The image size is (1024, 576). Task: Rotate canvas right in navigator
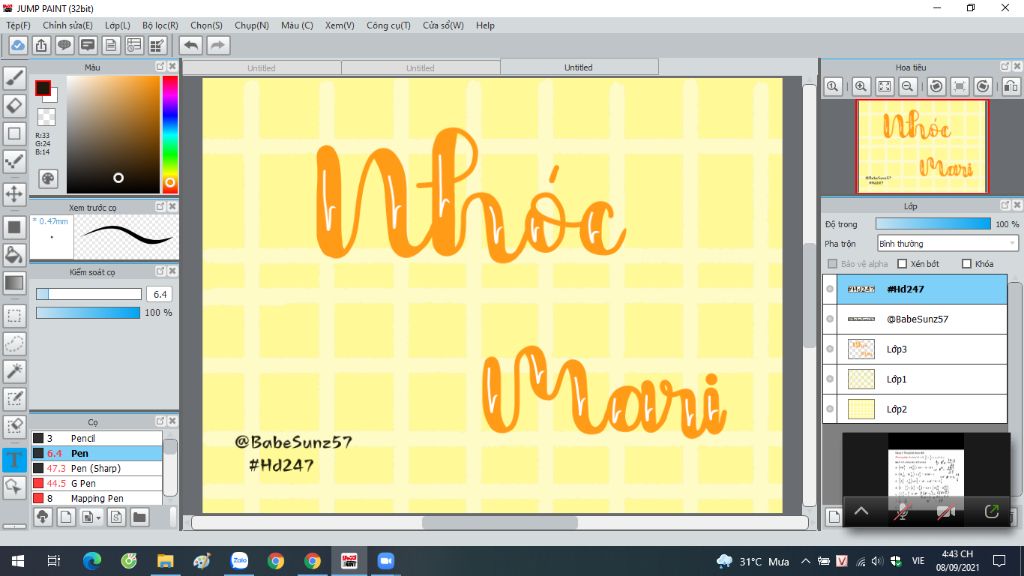983,86
